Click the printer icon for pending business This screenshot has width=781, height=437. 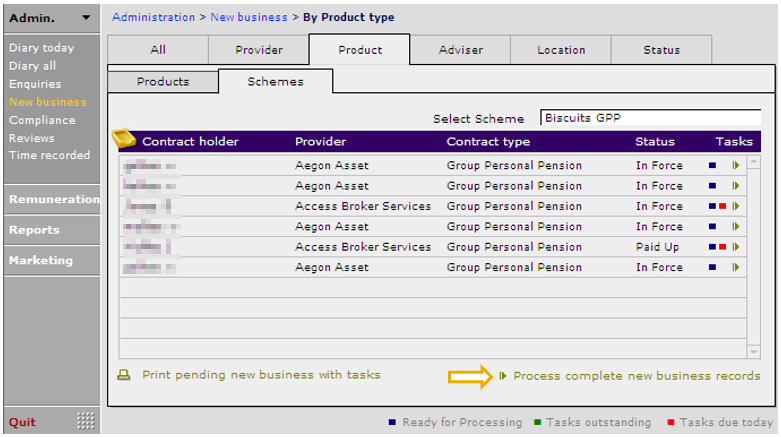[x=125, y=376]
